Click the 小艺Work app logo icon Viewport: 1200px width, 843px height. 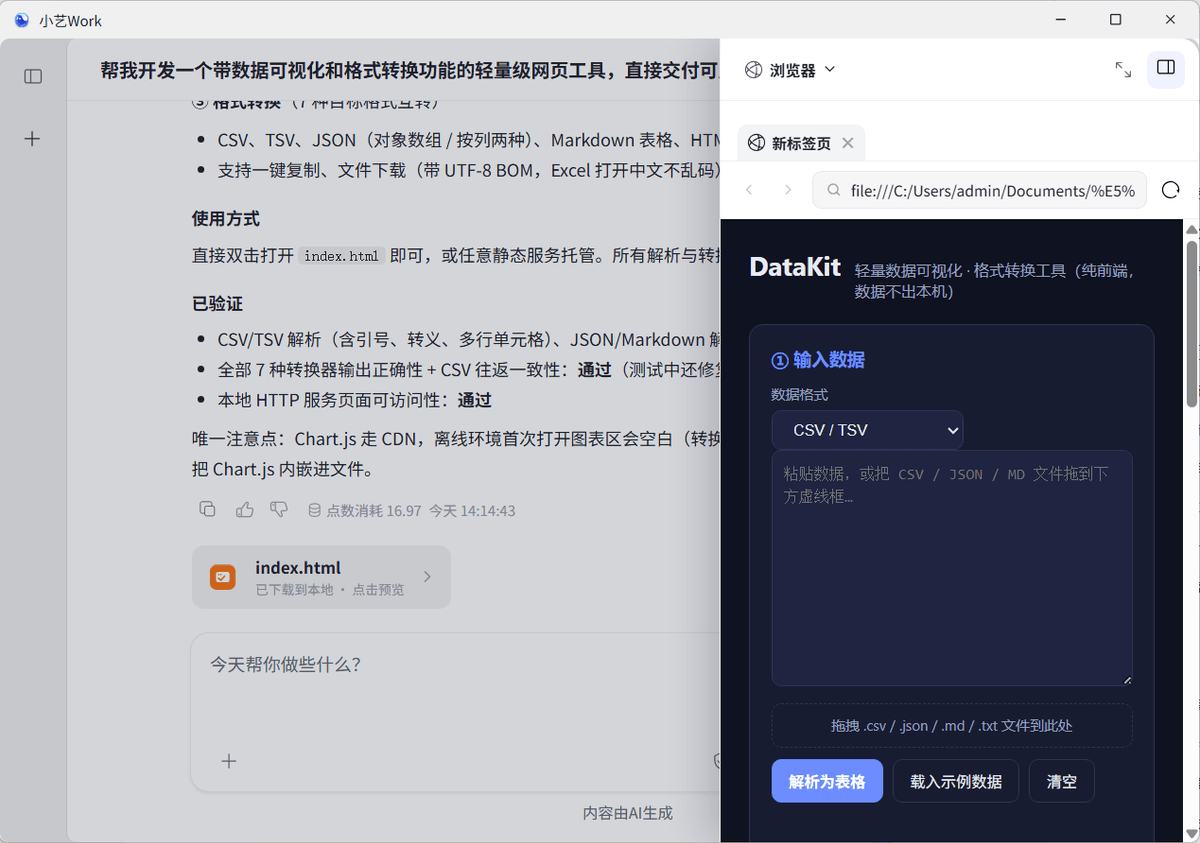click(21, 20)
